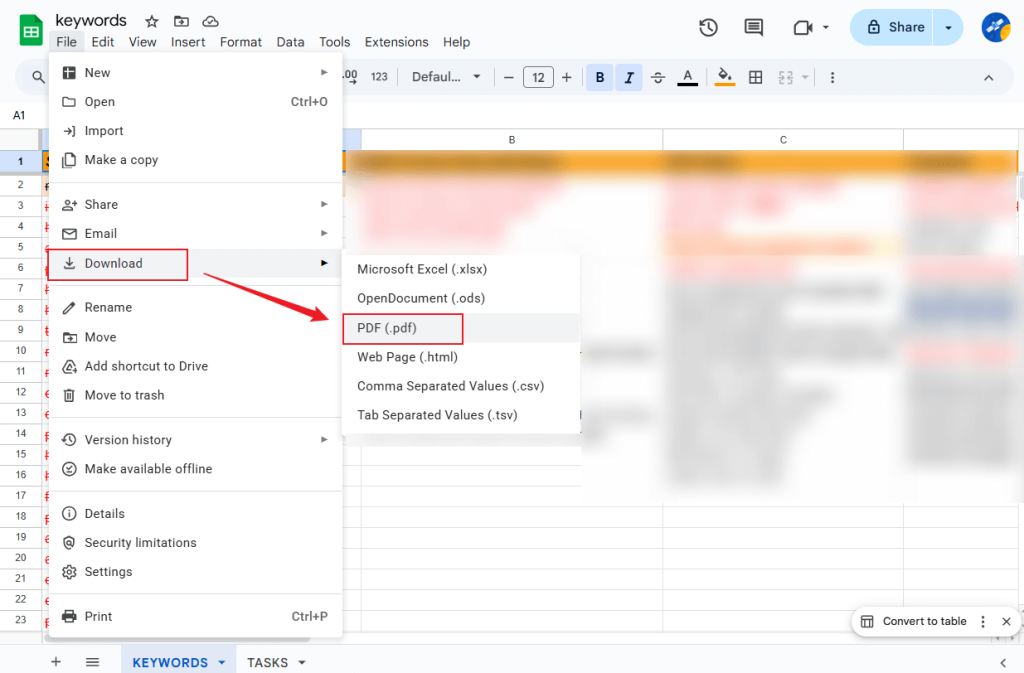Select PDF (.pdf) from the Download submenu

(x=402, y=328)
